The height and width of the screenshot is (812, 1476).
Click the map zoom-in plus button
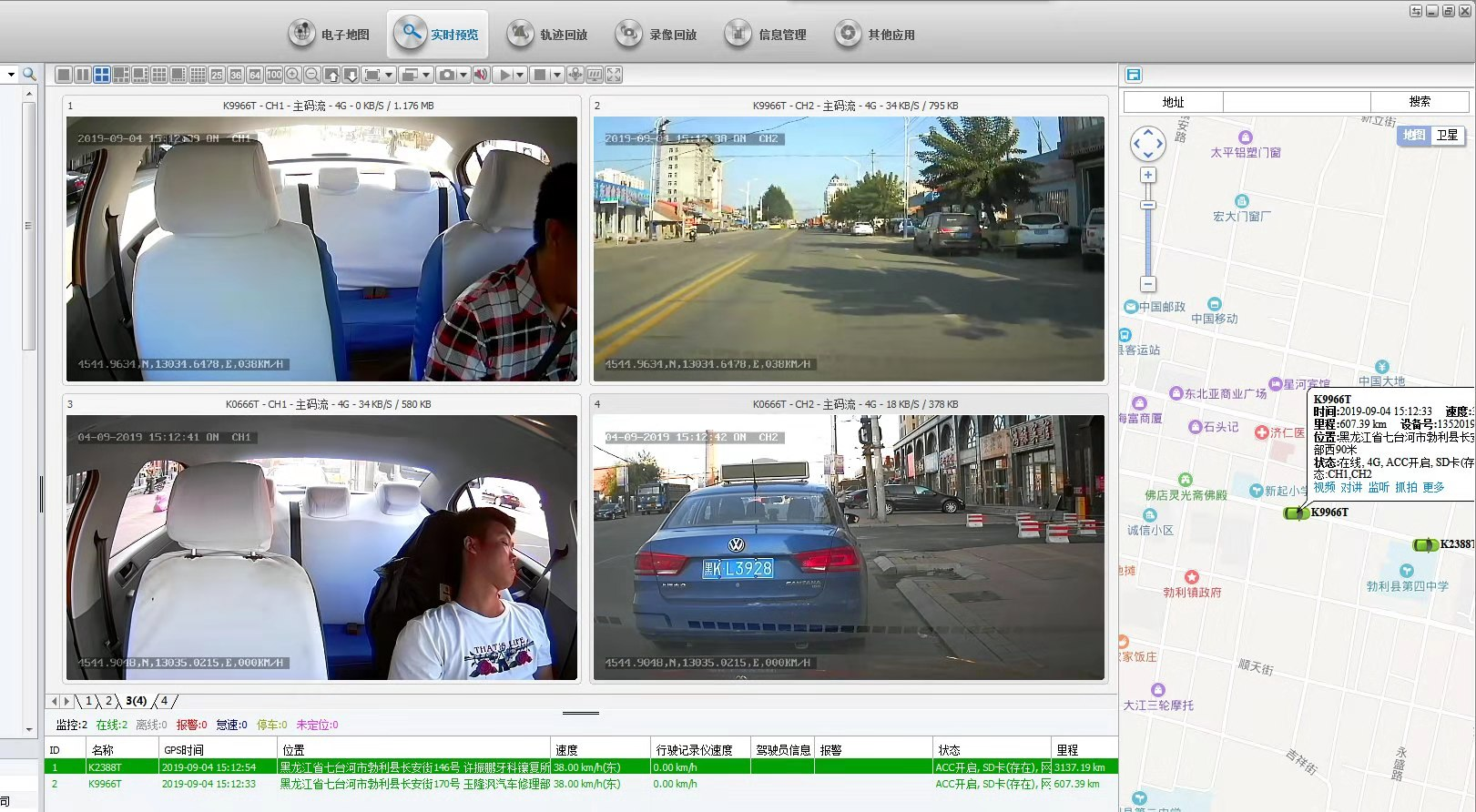click(x=1148, y=175)
